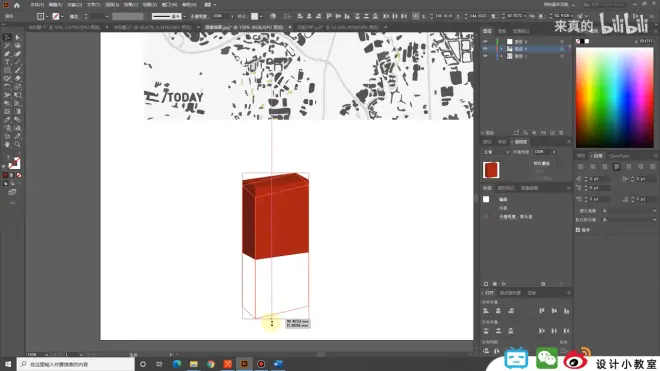Select the Eyedropper tool
Viewport: 660px width, 371px height.
click(x=7, y=120)
